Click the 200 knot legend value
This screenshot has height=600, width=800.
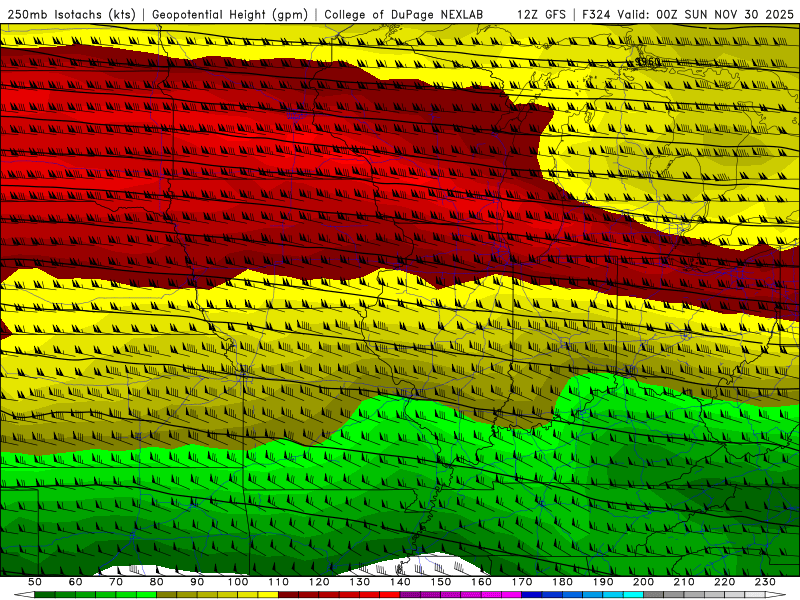point(643,582)
